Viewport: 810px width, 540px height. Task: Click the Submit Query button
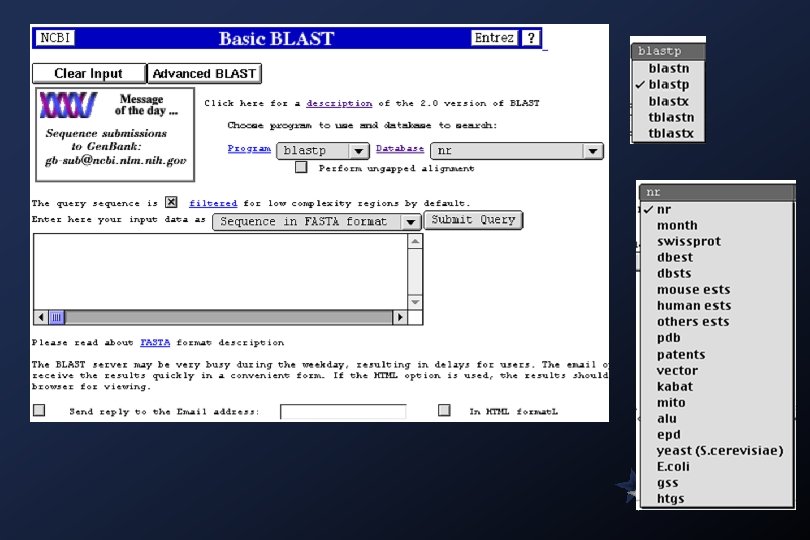click(473, 220)
